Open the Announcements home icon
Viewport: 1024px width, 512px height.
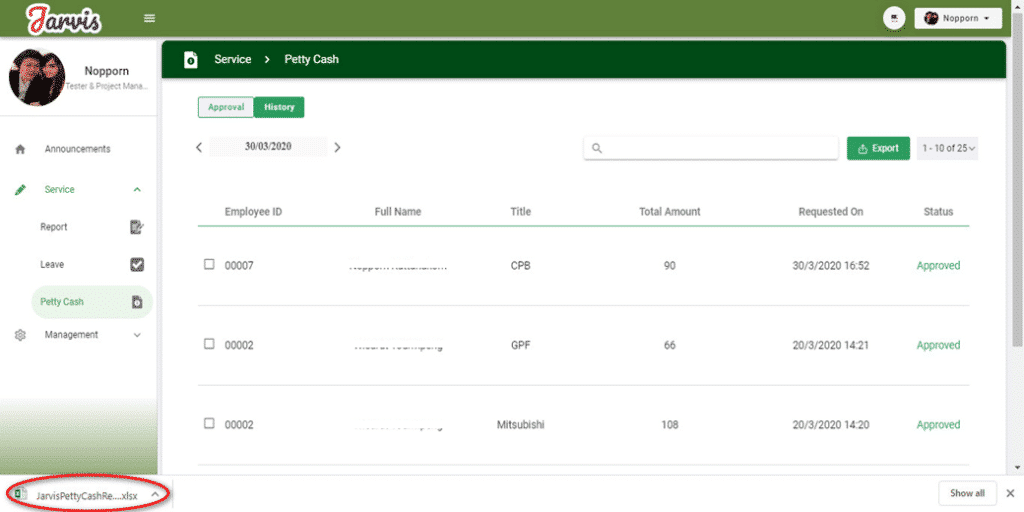tap(19, 149)
